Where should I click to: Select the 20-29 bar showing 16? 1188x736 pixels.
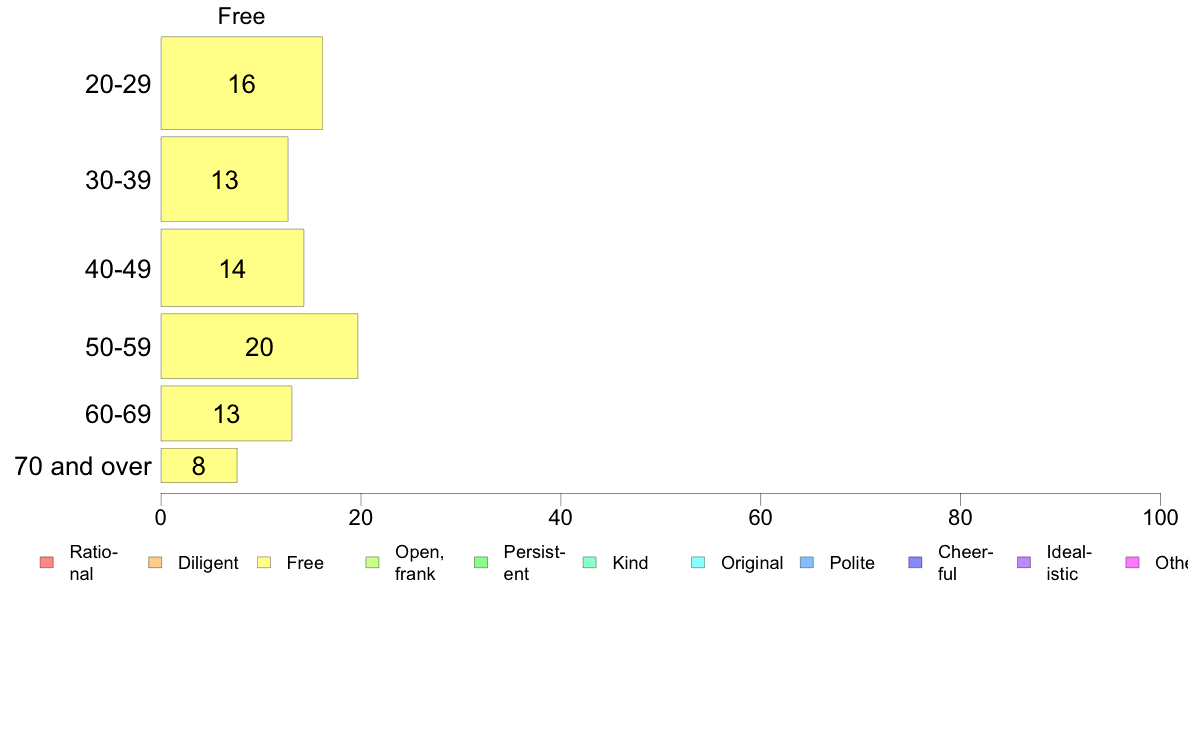[242, 83]
